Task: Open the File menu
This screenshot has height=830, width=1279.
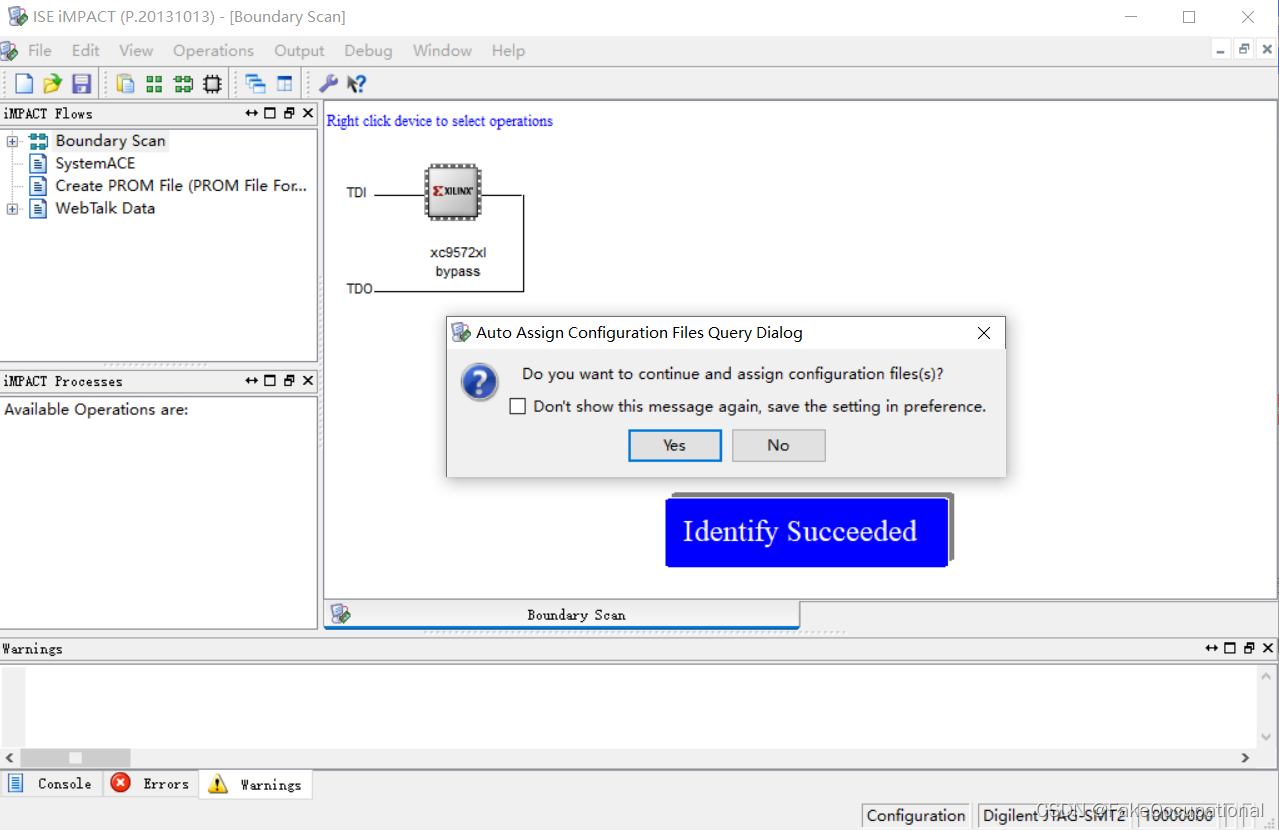Action: 40,51
